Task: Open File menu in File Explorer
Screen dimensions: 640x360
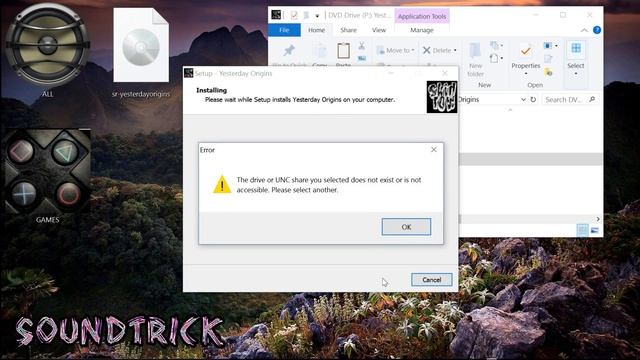Action: (284, 30)
